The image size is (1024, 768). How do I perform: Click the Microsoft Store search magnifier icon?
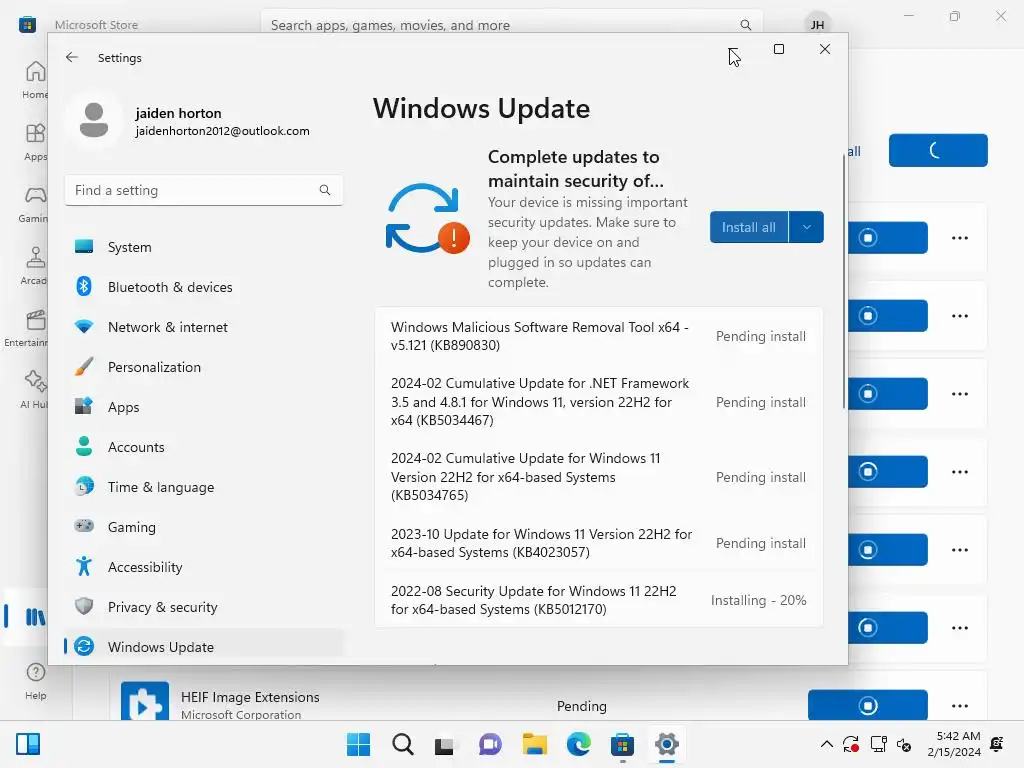click(745, 25)
